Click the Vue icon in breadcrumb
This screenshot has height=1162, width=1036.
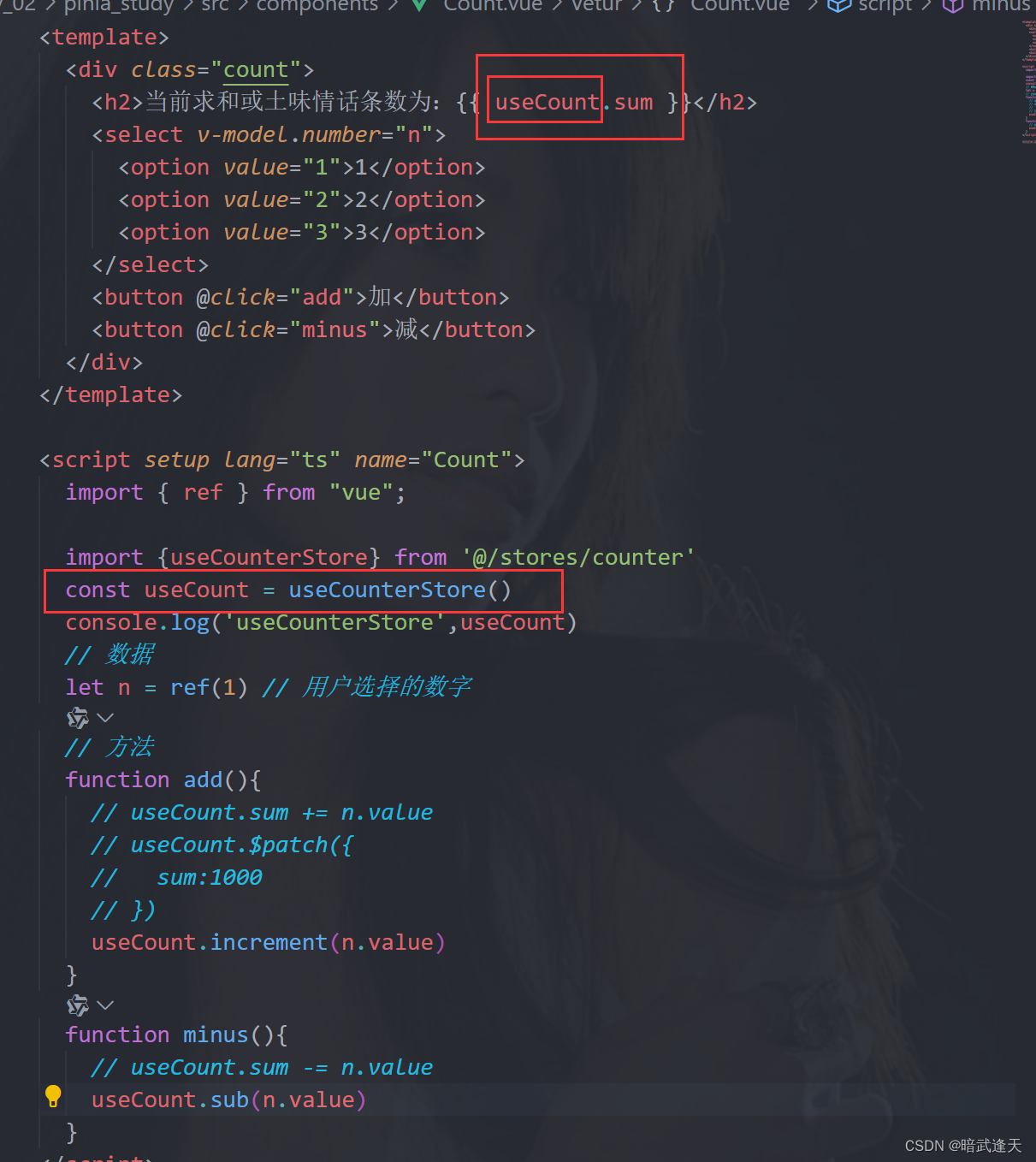419,5
